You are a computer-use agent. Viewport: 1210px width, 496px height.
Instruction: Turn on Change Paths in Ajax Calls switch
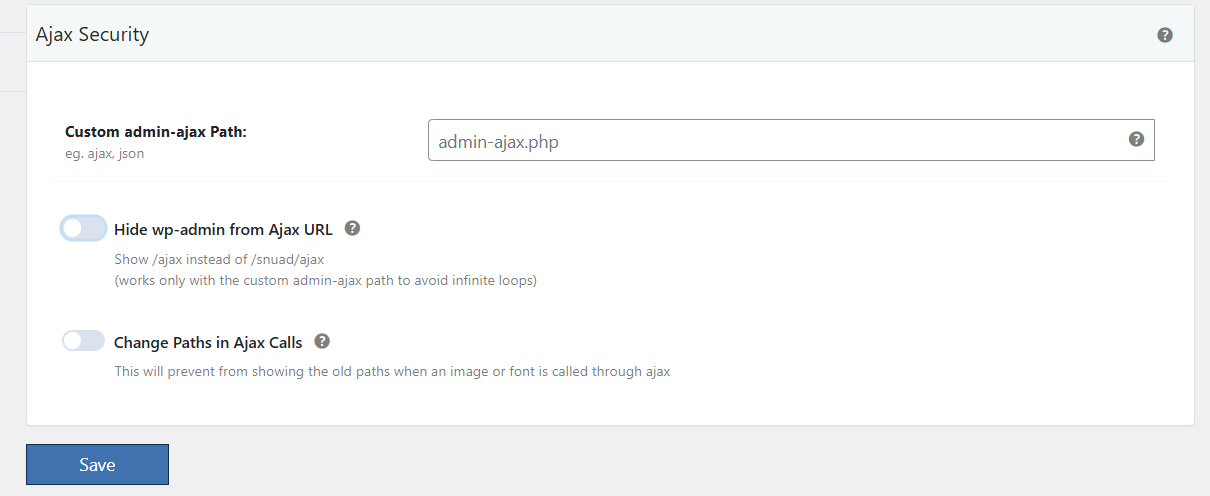point(84,342)
